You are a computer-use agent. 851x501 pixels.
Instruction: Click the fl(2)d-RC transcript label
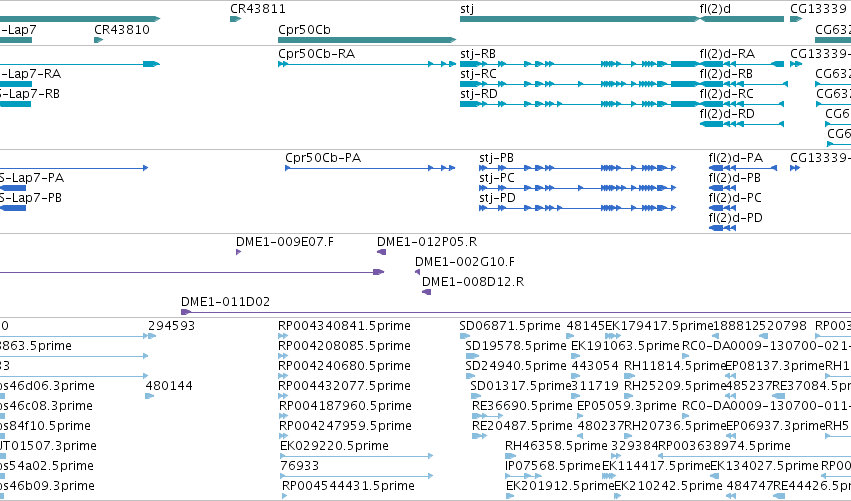click(x=726, y=94)
